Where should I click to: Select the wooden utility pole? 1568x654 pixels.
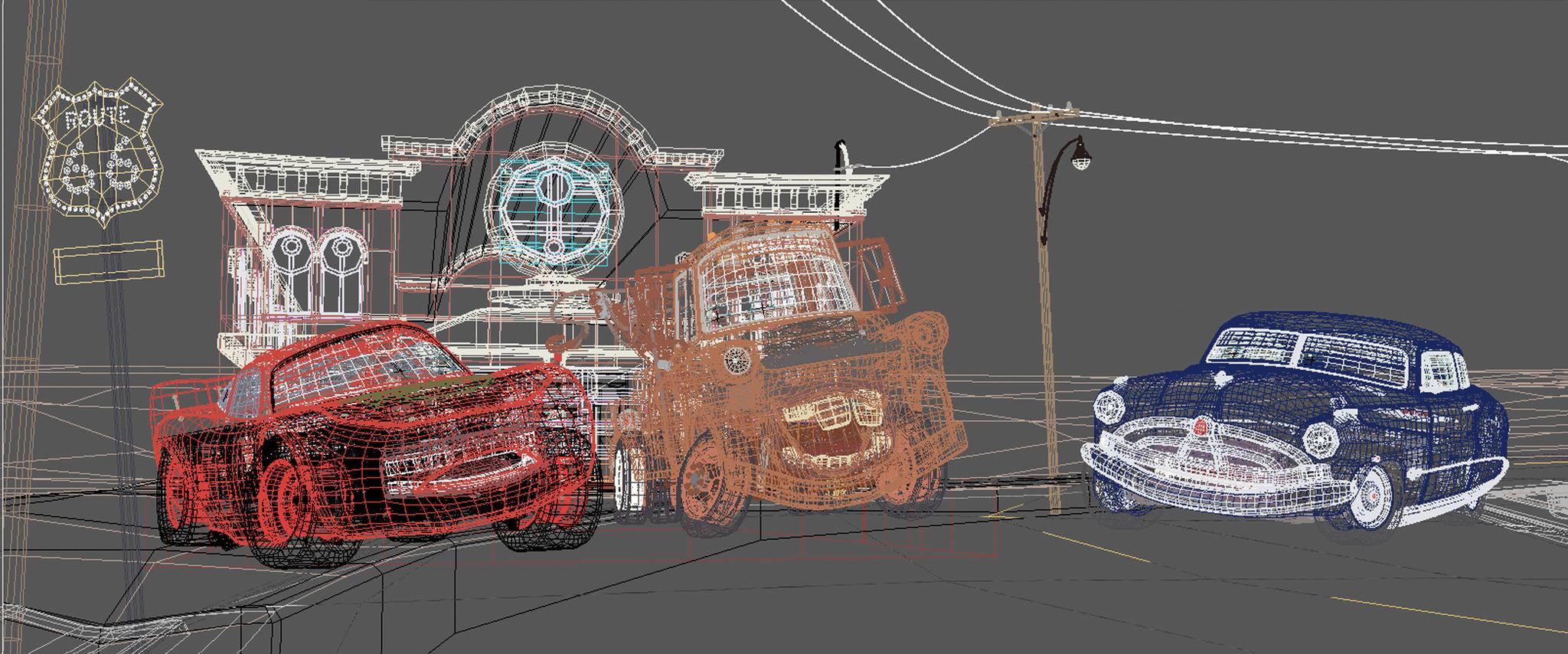click(1045, 306)
